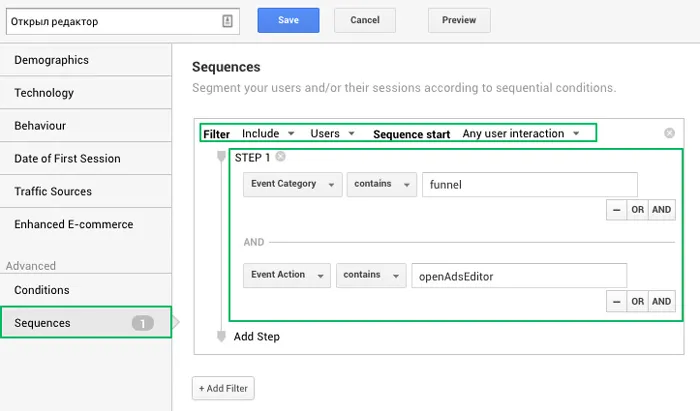Open the Demographics section
The width and height of the screenshot is (700, 411).
[86, 60]
